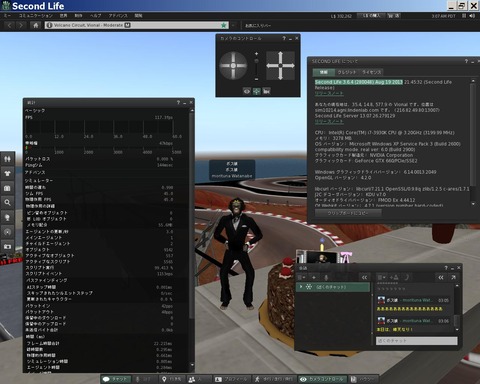Select the orbit-pan mode button in camera controls
The width and height of the screenshot is (480, 384).
pyautogui.click(x=256, y=91)
